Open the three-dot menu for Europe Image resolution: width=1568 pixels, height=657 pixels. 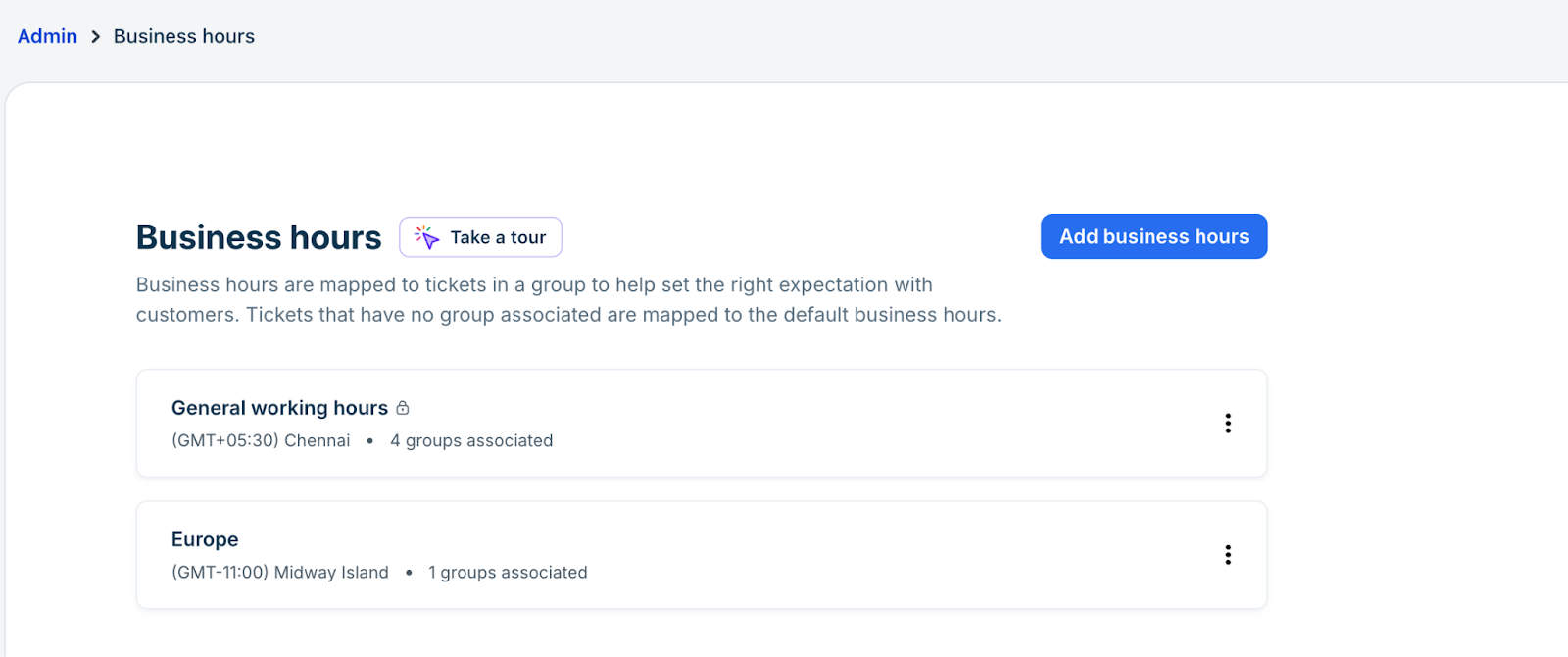click(1227, 555)
